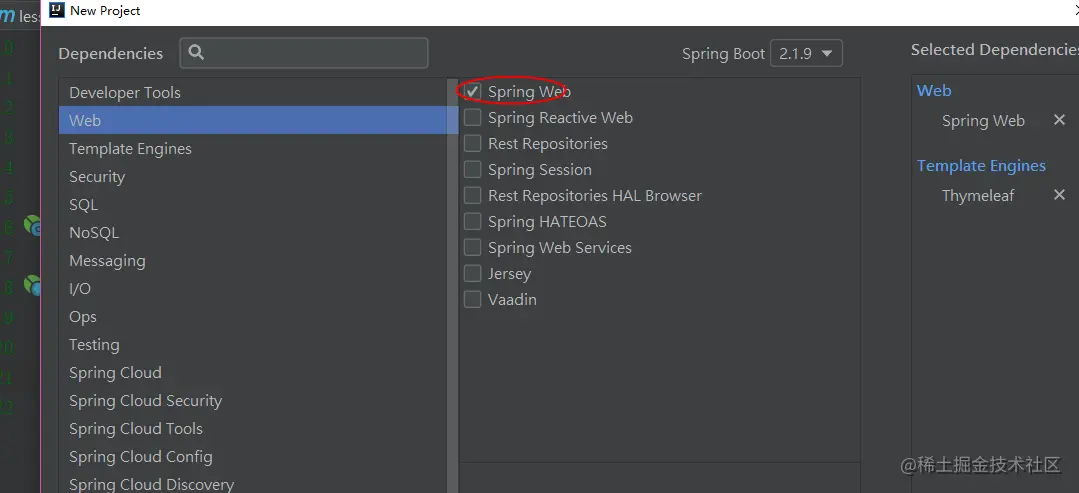Check the Rest Repositories option
Image resolution: width=1079 pixels, height=493 pixels.
[472, 144]
